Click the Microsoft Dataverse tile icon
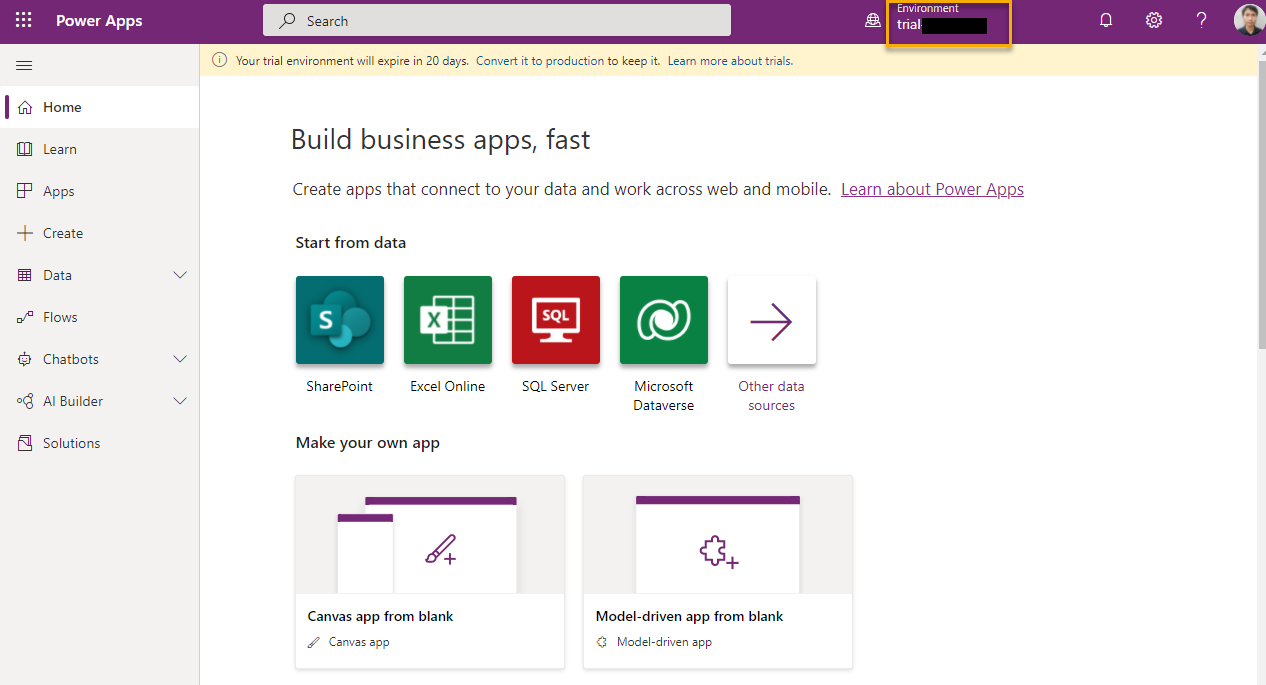Viewport: 1266px width, 685px height. click(x=664, y=320)
